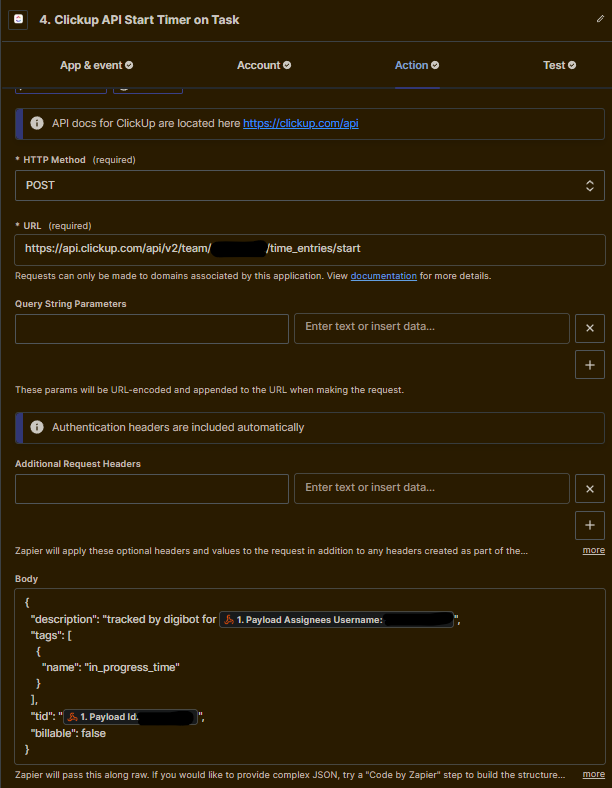Expand 'more' for optional headers help text
Viewport: 612px width, 788px height.
(x=593, y=550)
